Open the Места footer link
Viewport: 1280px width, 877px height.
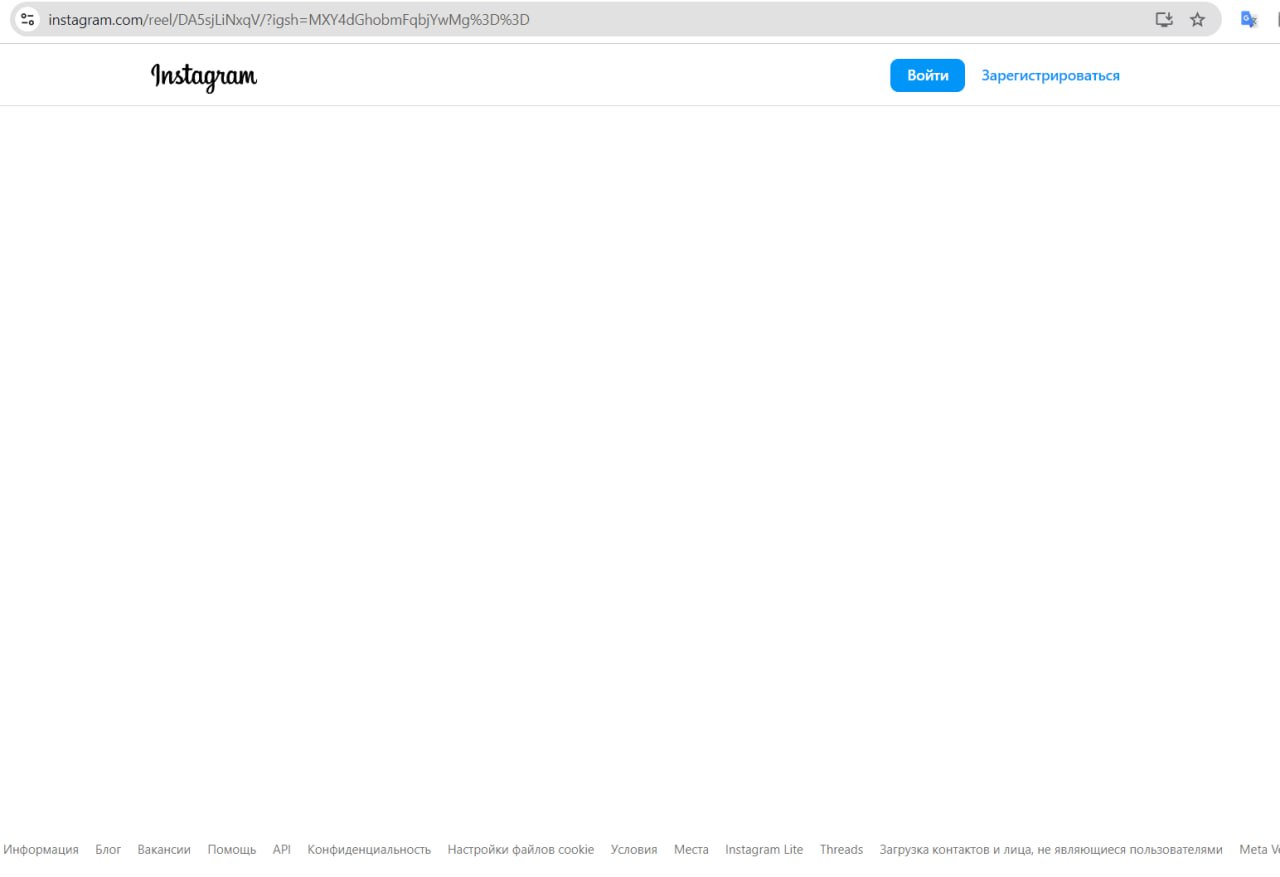coord(691,849)
